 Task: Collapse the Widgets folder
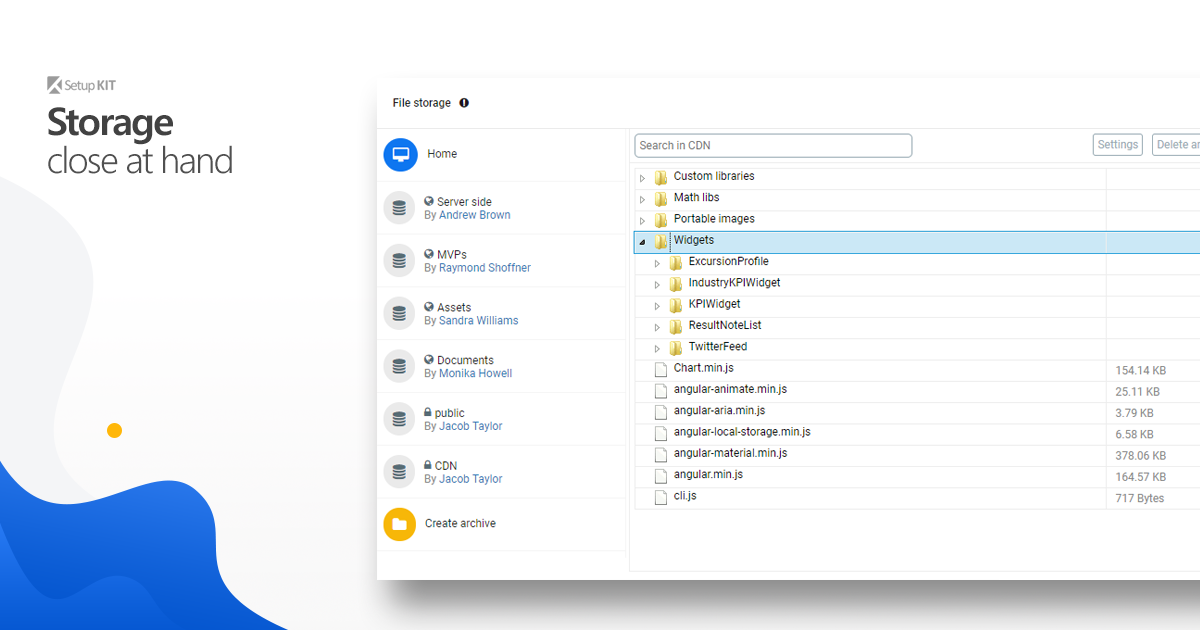click(x=642, y=242)
